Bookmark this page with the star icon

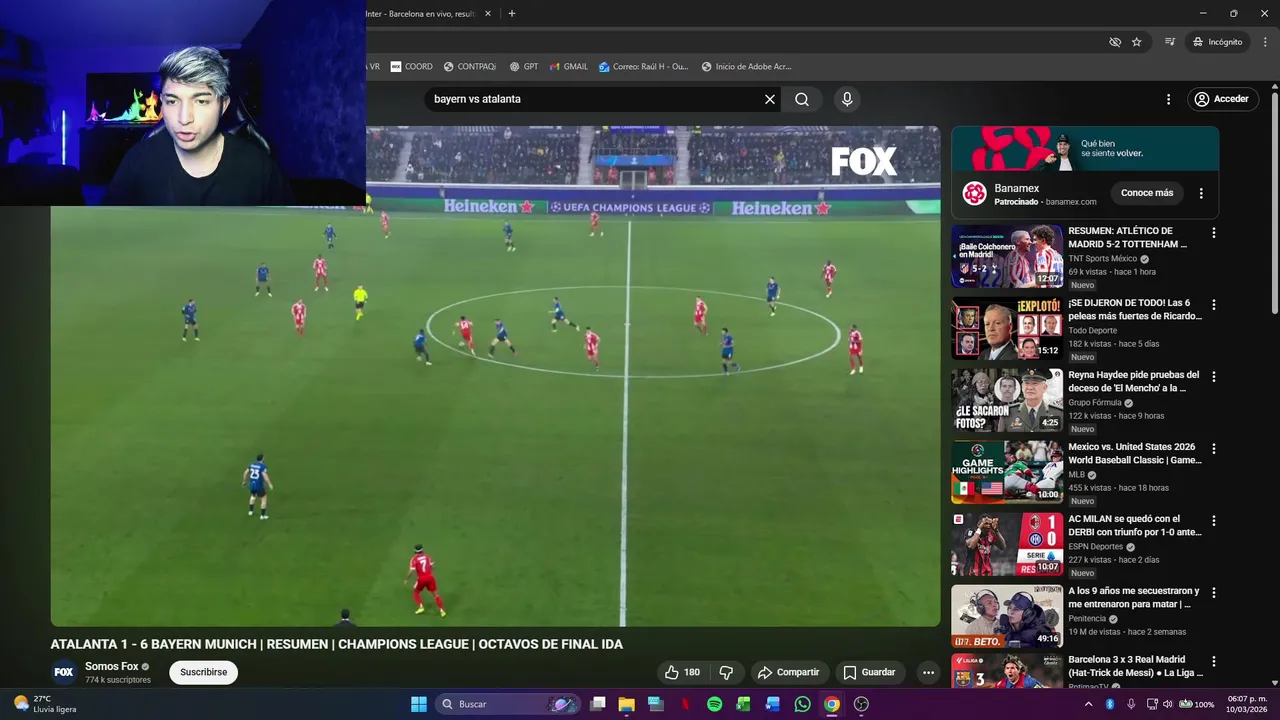click(x=1137, y=42)
